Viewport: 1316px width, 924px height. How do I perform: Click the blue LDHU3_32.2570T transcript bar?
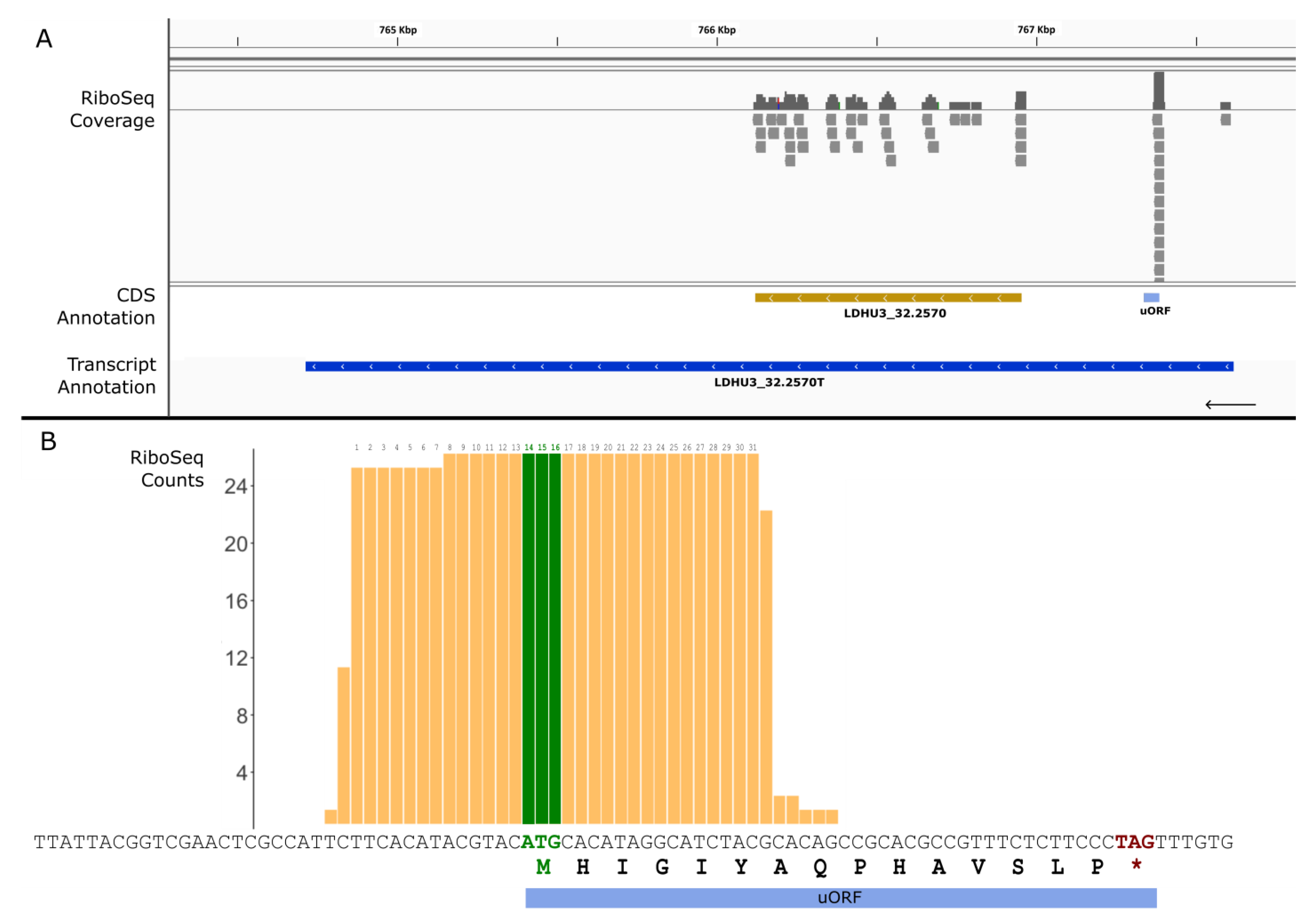769,366
